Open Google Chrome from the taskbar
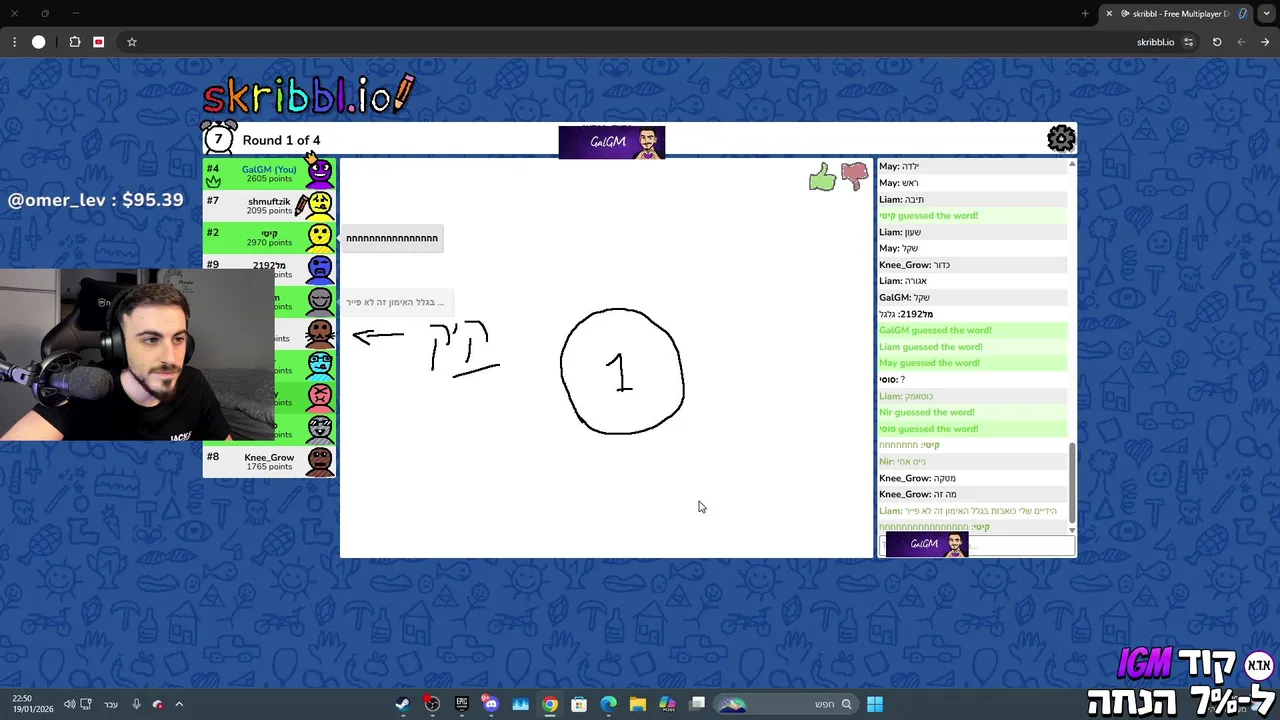 (x=550, y=704)
